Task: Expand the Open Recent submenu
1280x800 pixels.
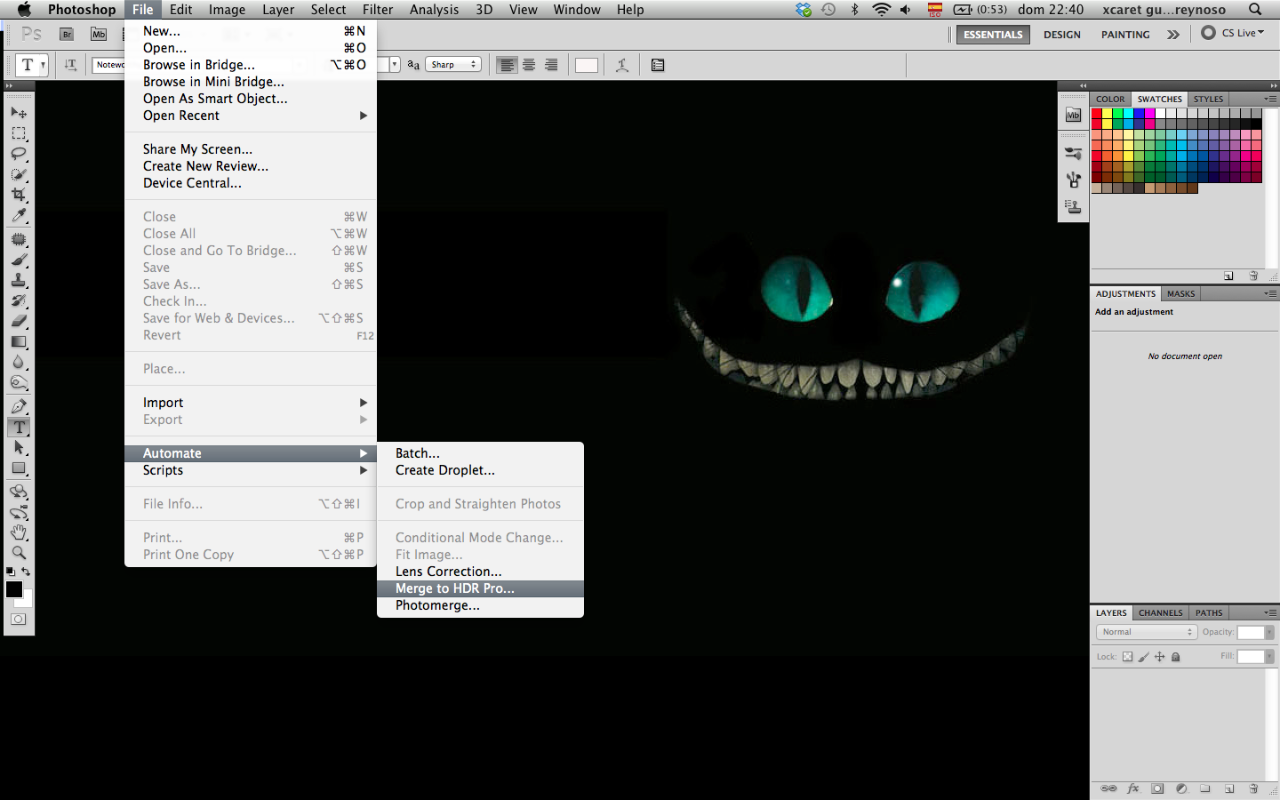Action: tap(250, 115)
